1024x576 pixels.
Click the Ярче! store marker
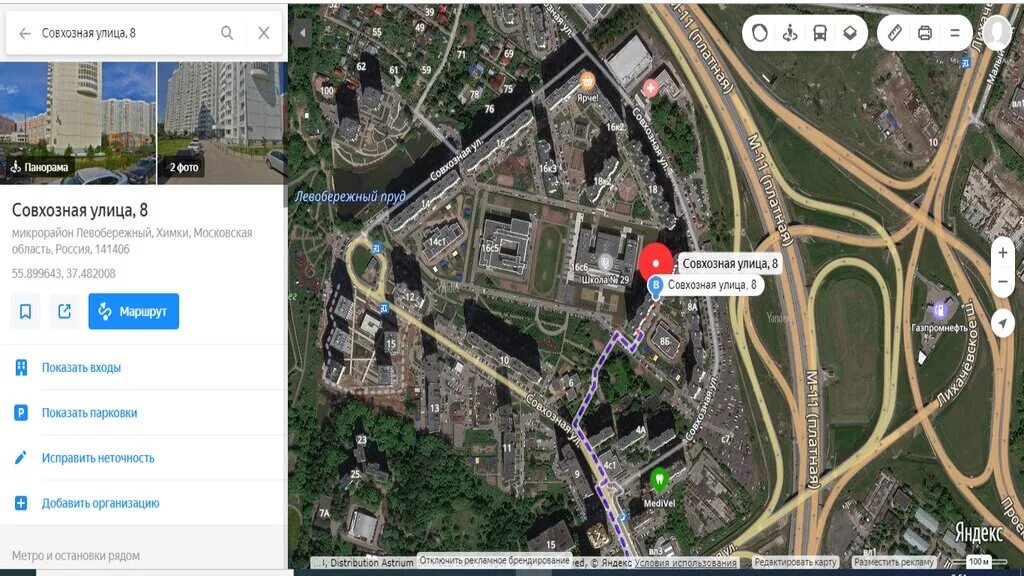587,82
